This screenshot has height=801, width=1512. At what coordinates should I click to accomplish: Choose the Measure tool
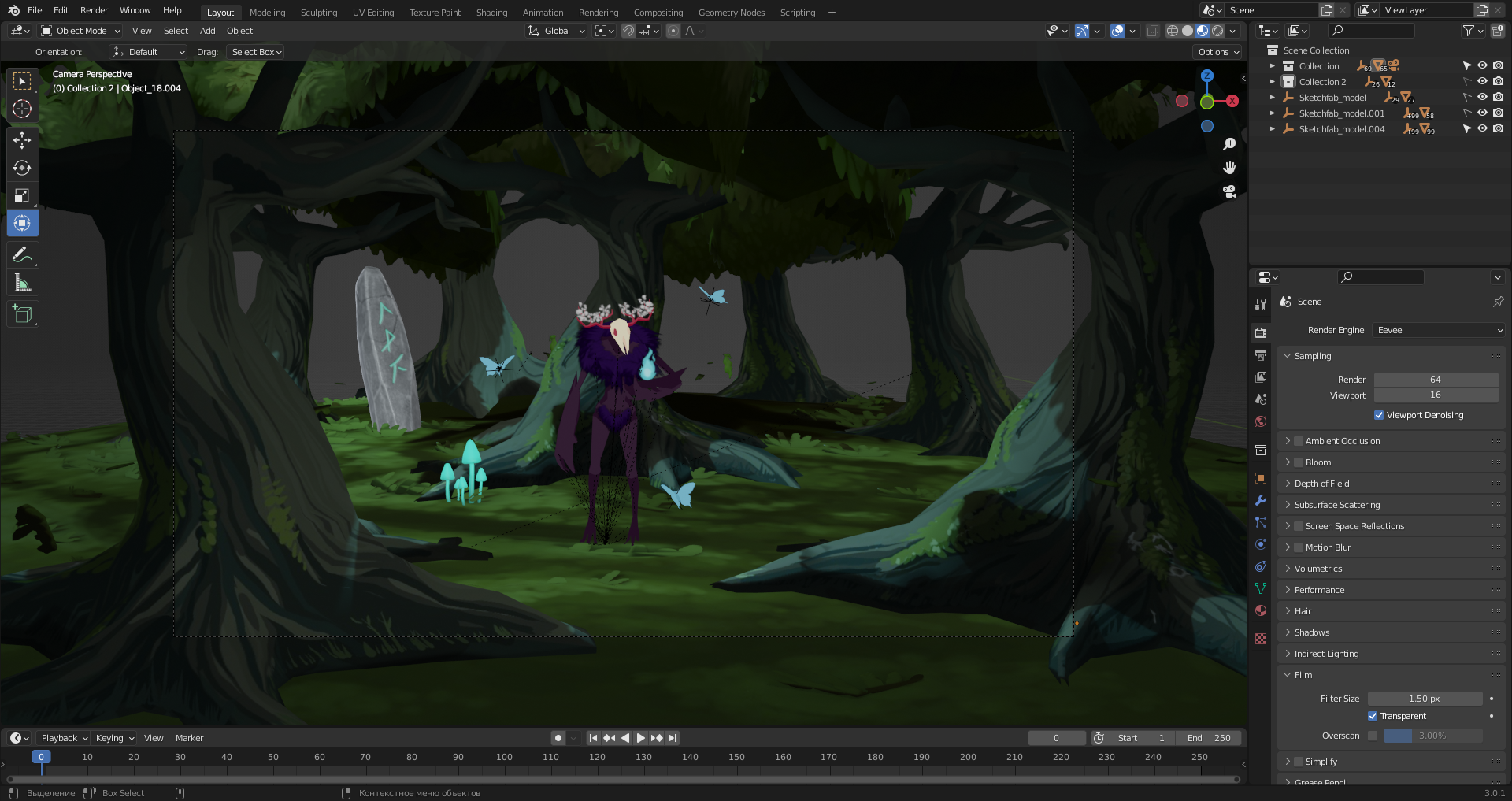(22, 283)
